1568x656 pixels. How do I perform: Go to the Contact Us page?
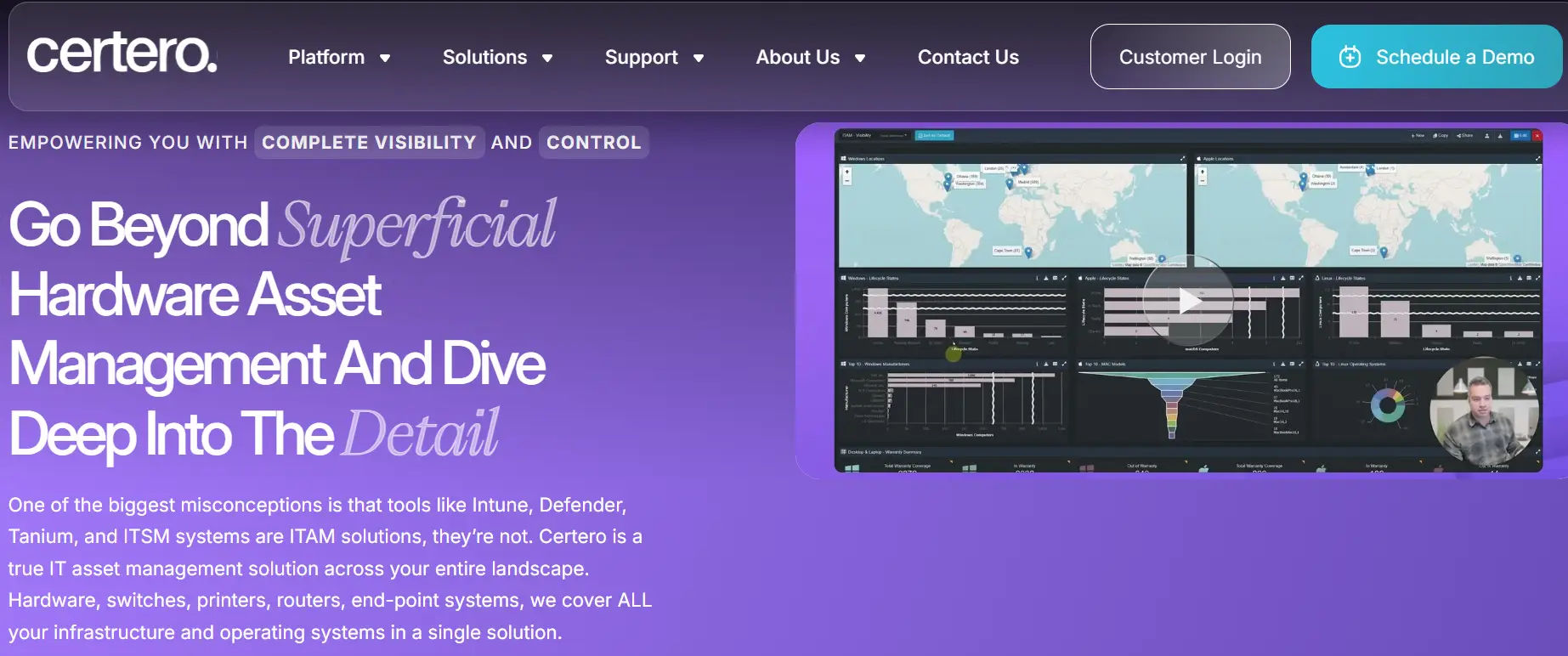click(x=968, y=57)
